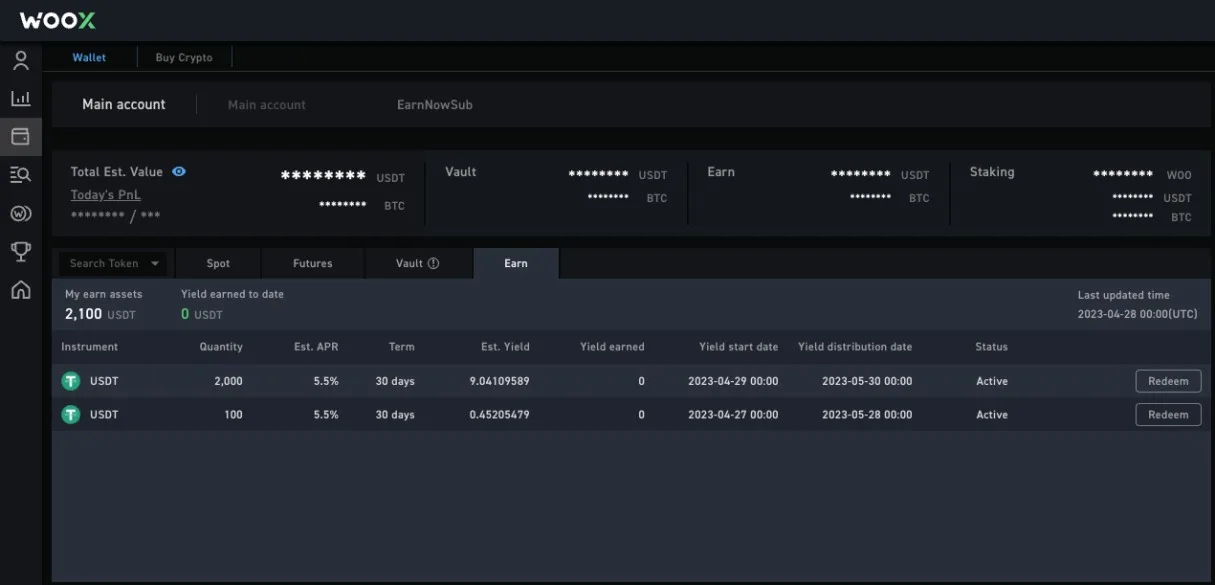Open the WOO token sidebar icon
The image size is (1215, 585).
tap(20, 212)
